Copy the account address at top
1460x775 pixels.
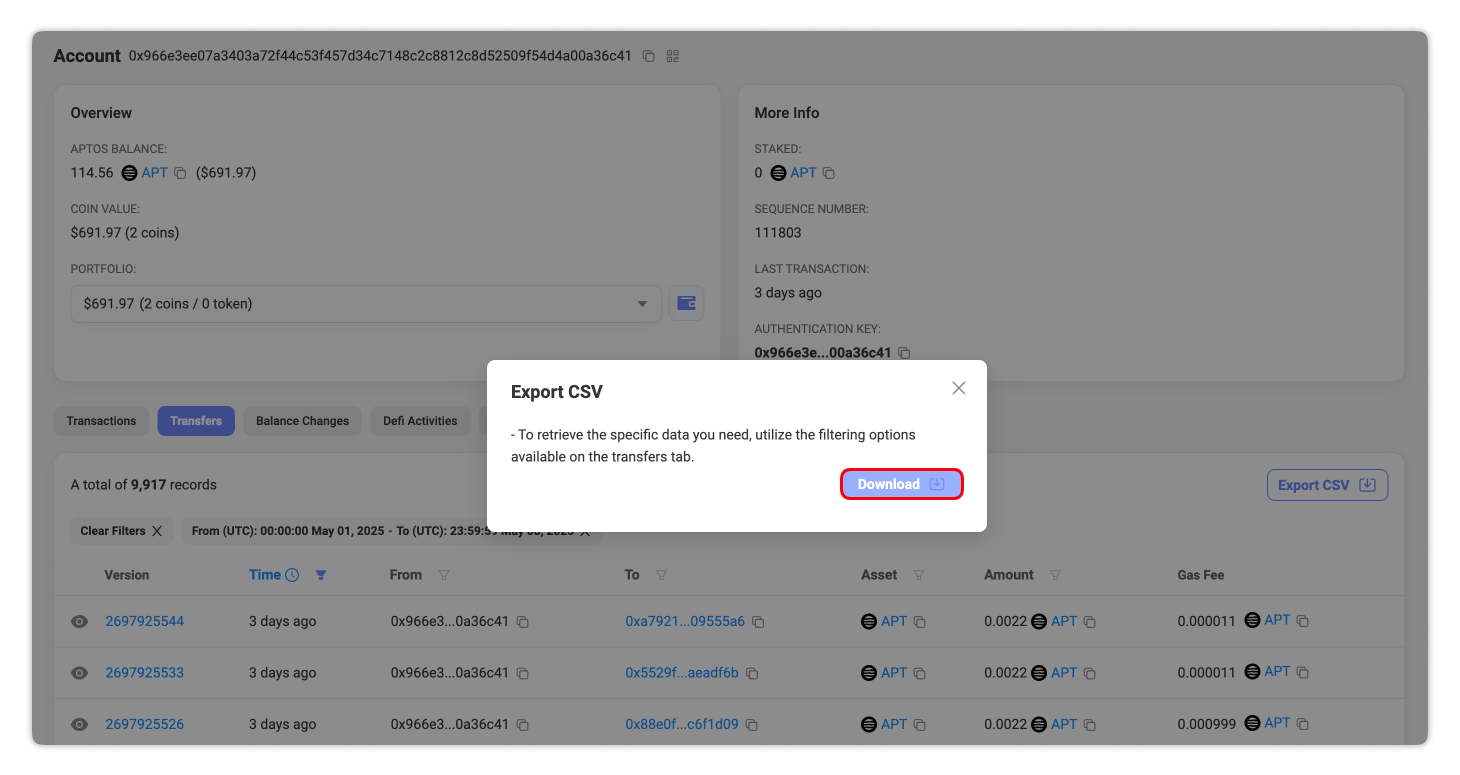(648, 56)
